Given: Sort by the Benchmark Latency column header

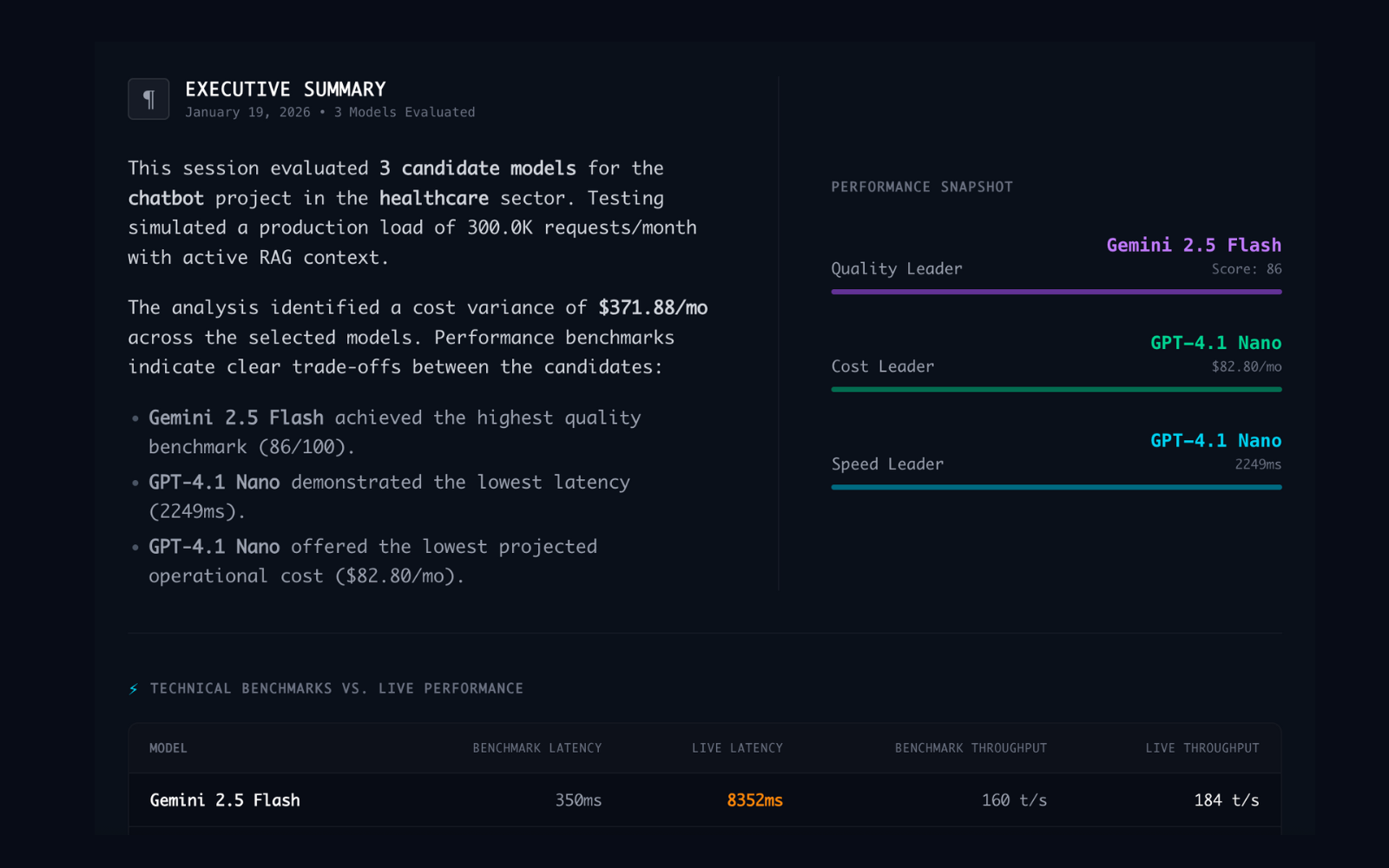Looking at the screenshot, I should [x=537, y=747].
